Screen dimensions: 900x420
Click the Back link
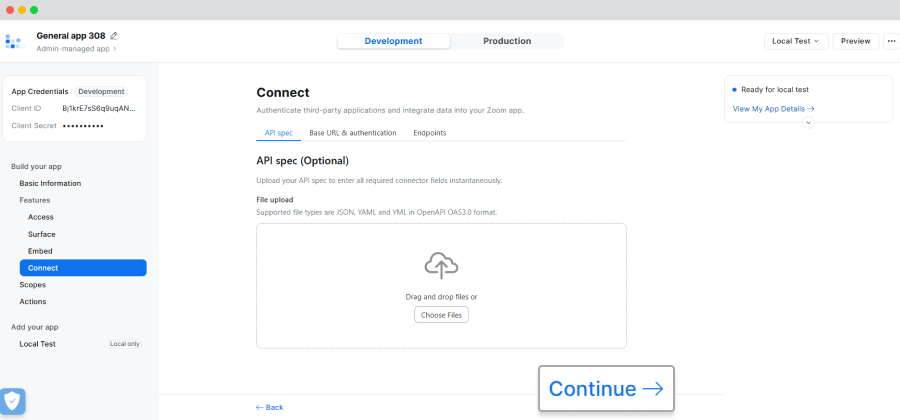click(x=270, y=407)
